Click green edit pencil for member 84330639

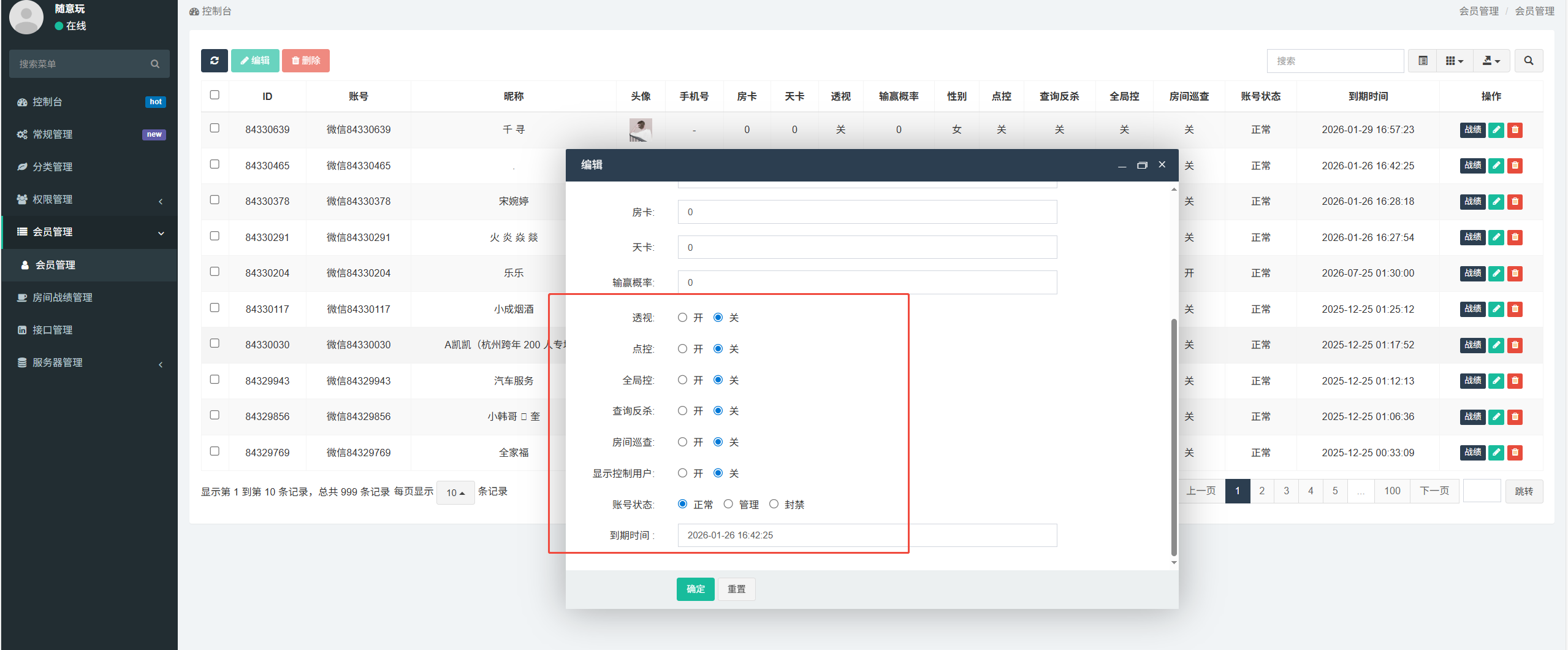tap(1496, 130)
